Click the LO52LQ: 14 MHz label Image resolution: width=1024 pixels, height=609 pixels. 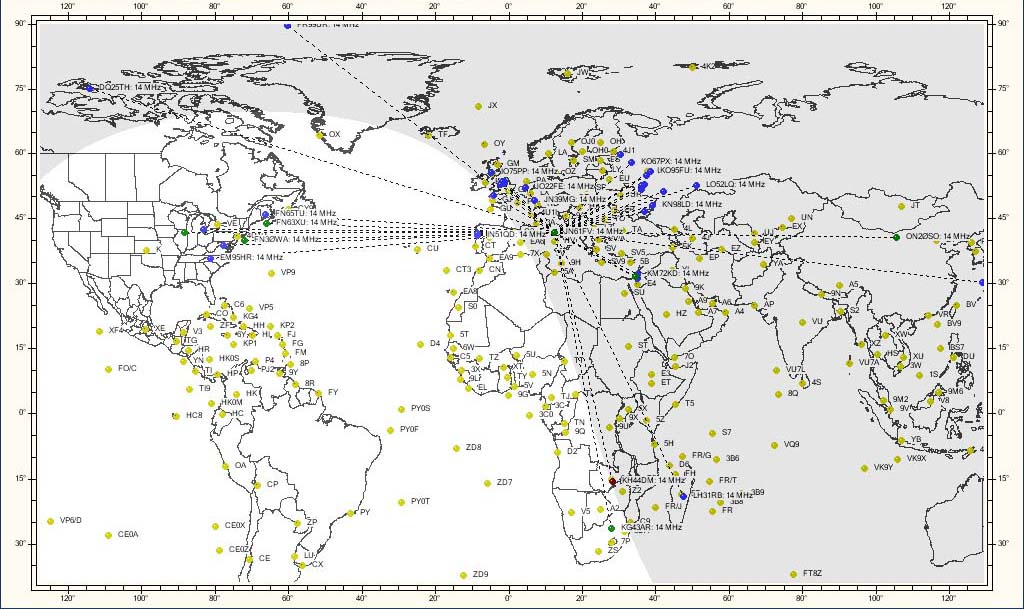735,185
